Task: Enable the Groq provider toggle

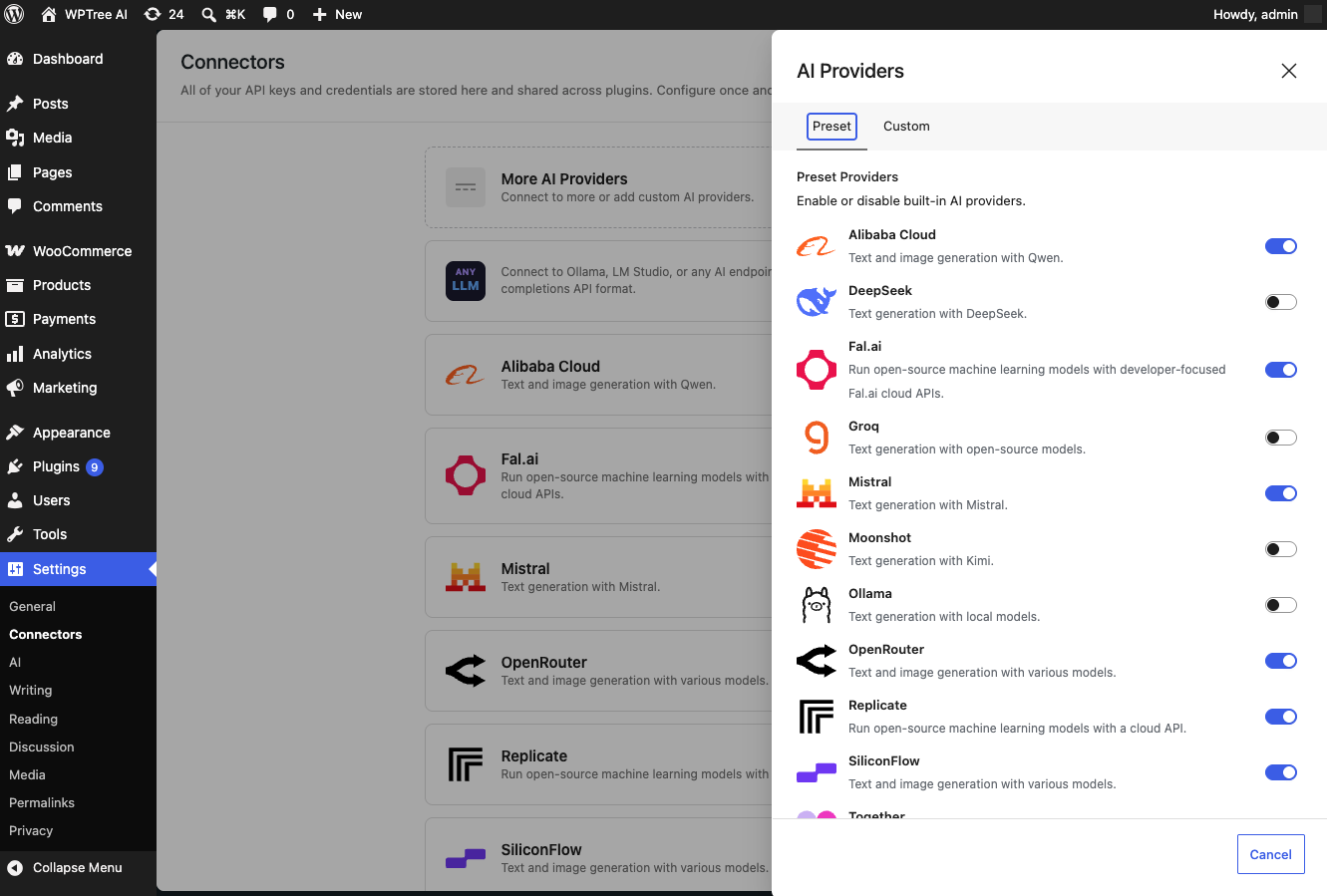Action: pyautogui.click(x=1280, y=438)
